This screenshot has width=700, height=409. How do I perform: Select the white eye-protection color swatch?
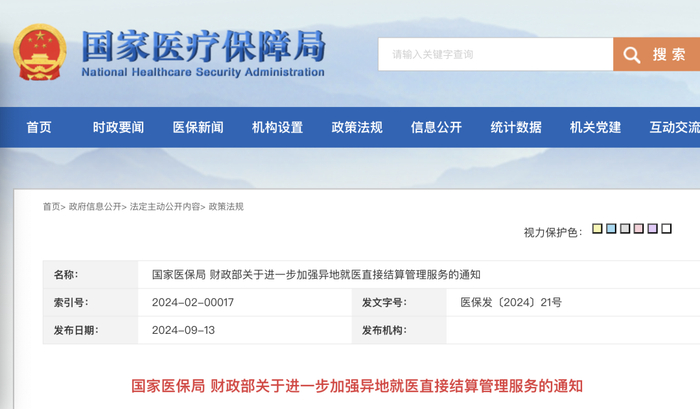pos(667,229)
